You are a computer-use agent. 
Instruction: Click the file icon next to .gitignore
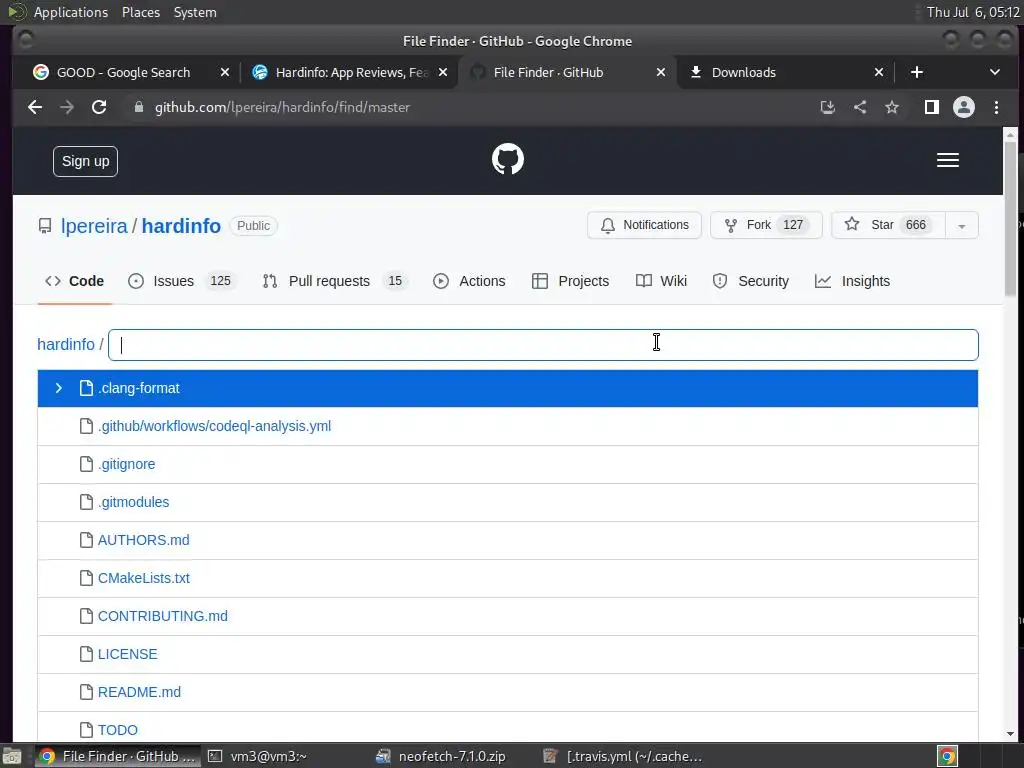tap(86, 464)
